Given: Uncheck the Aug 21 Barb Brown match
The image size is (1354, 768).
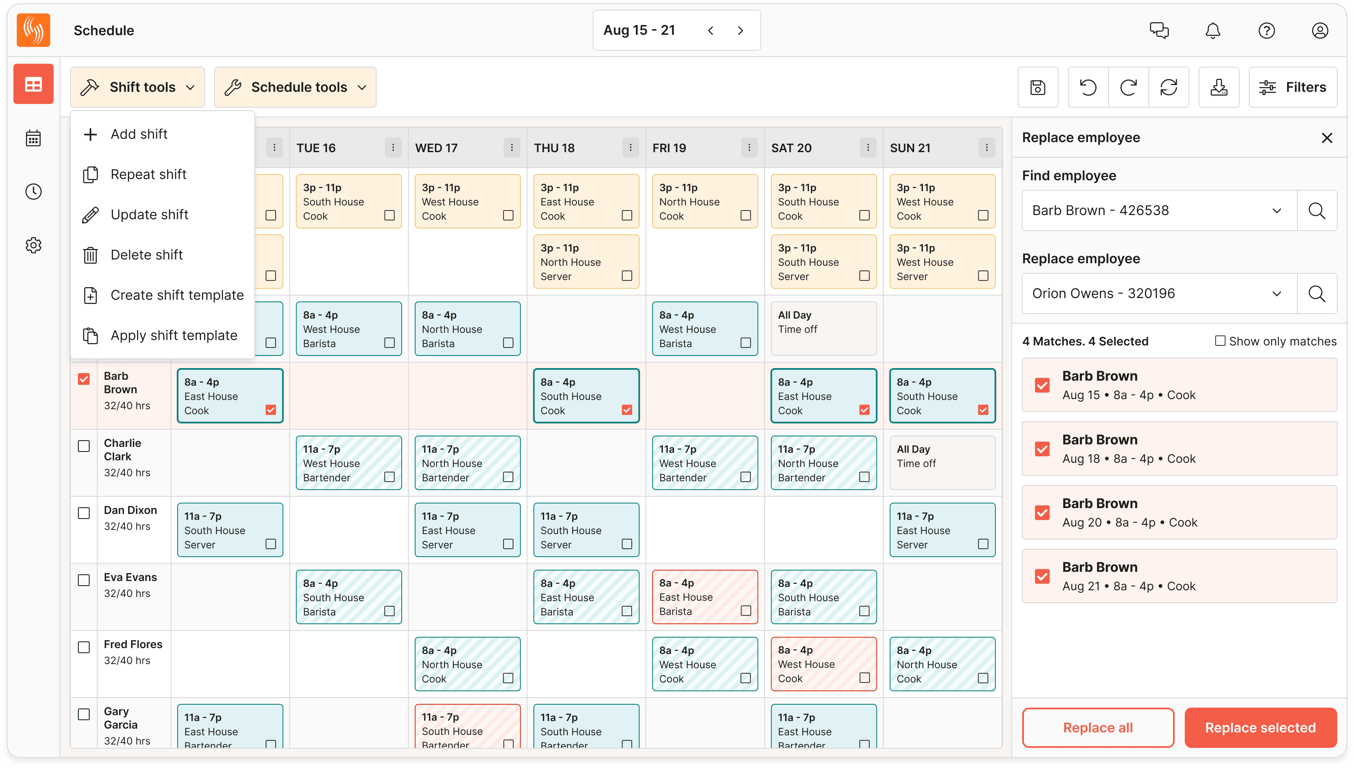Looking at the screenshot, I should (1042, 576).
